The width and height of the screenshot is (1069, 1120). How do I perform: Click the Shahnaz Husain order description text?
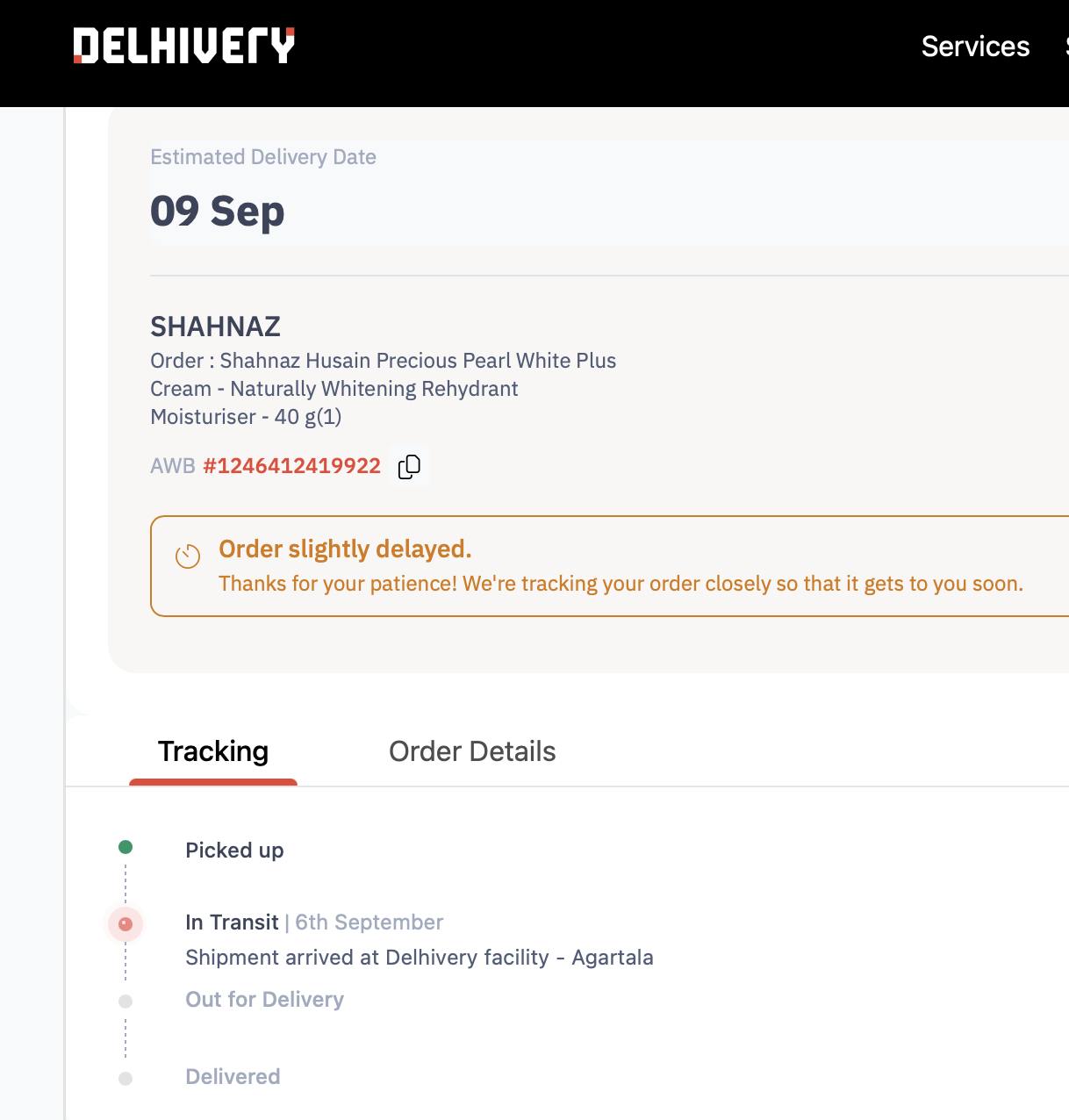383,389
